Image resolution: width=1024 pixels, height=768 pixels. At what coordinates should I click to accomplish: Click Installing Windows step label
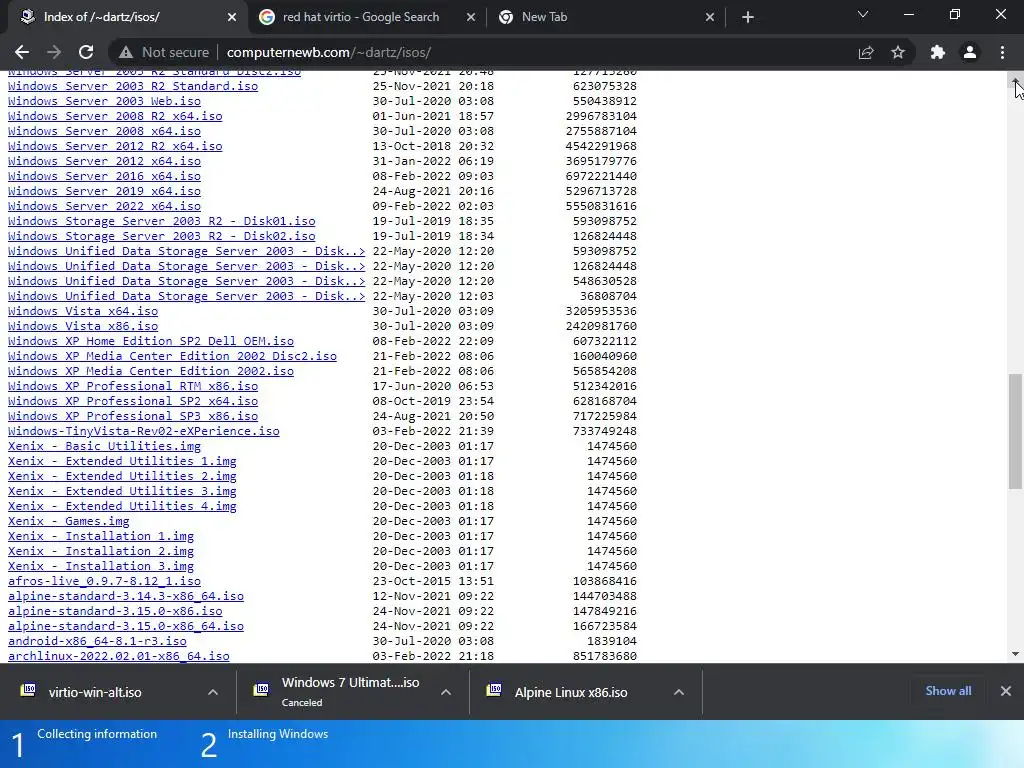pyautogui.click(x=278, y=735)
